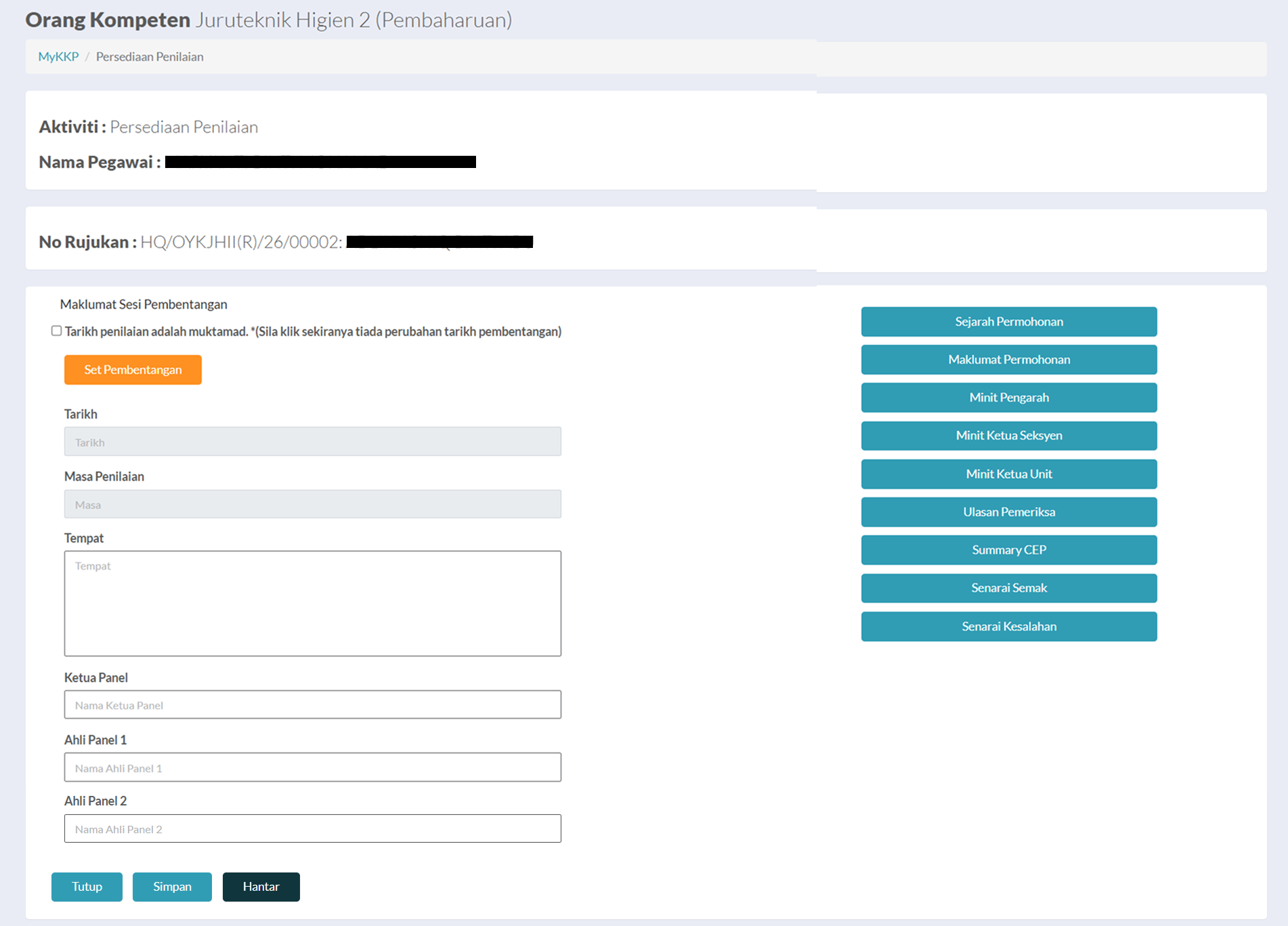Click the 'Maklumat Sesi Pembentangan' heading
This screenshot has width=1288, height=926.
tap(144, 304)
